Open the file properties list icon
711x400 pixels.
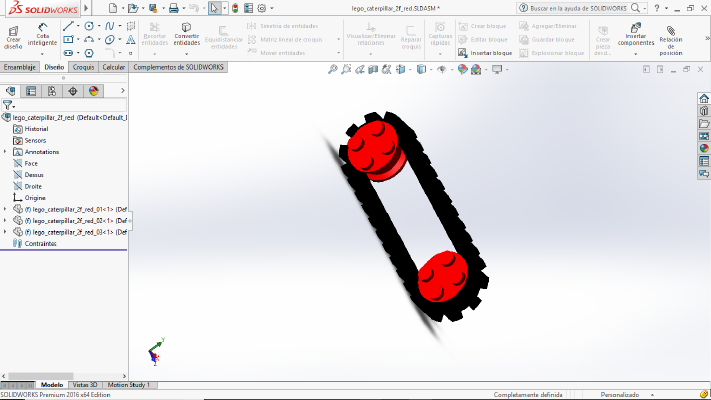click(x=248, y=8)
